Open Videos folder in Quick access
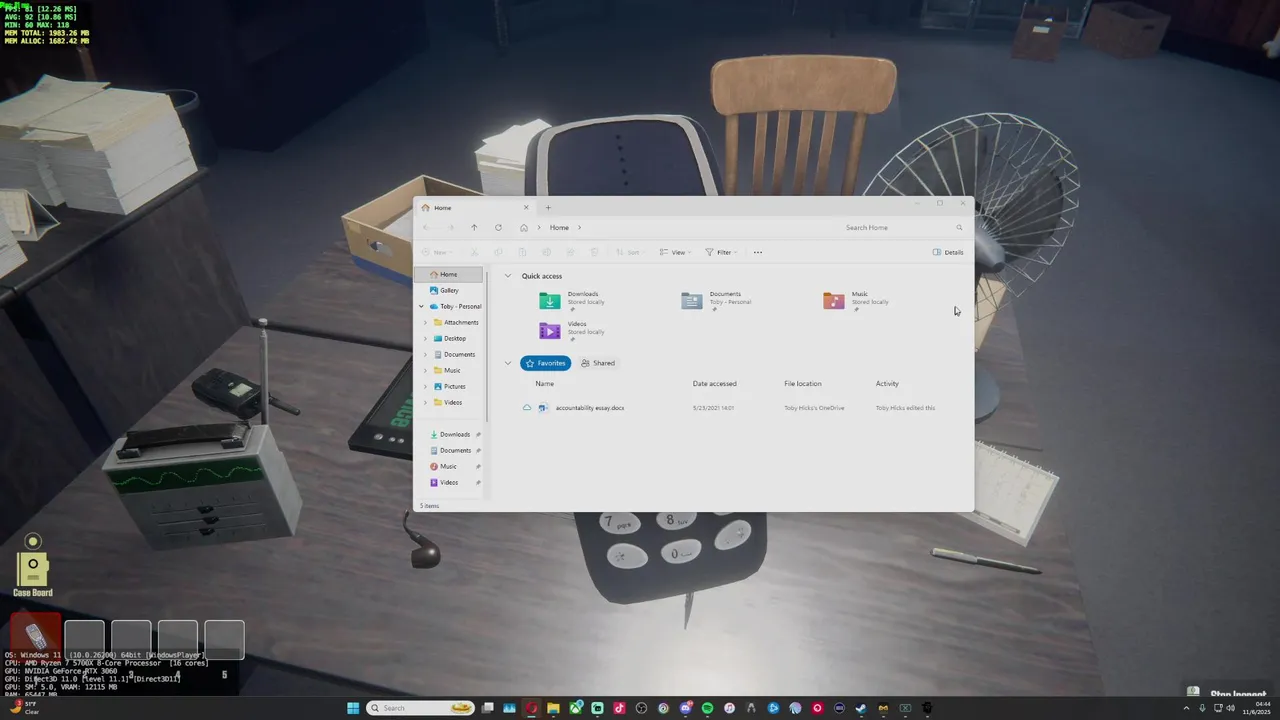 [x=574, y=331]
